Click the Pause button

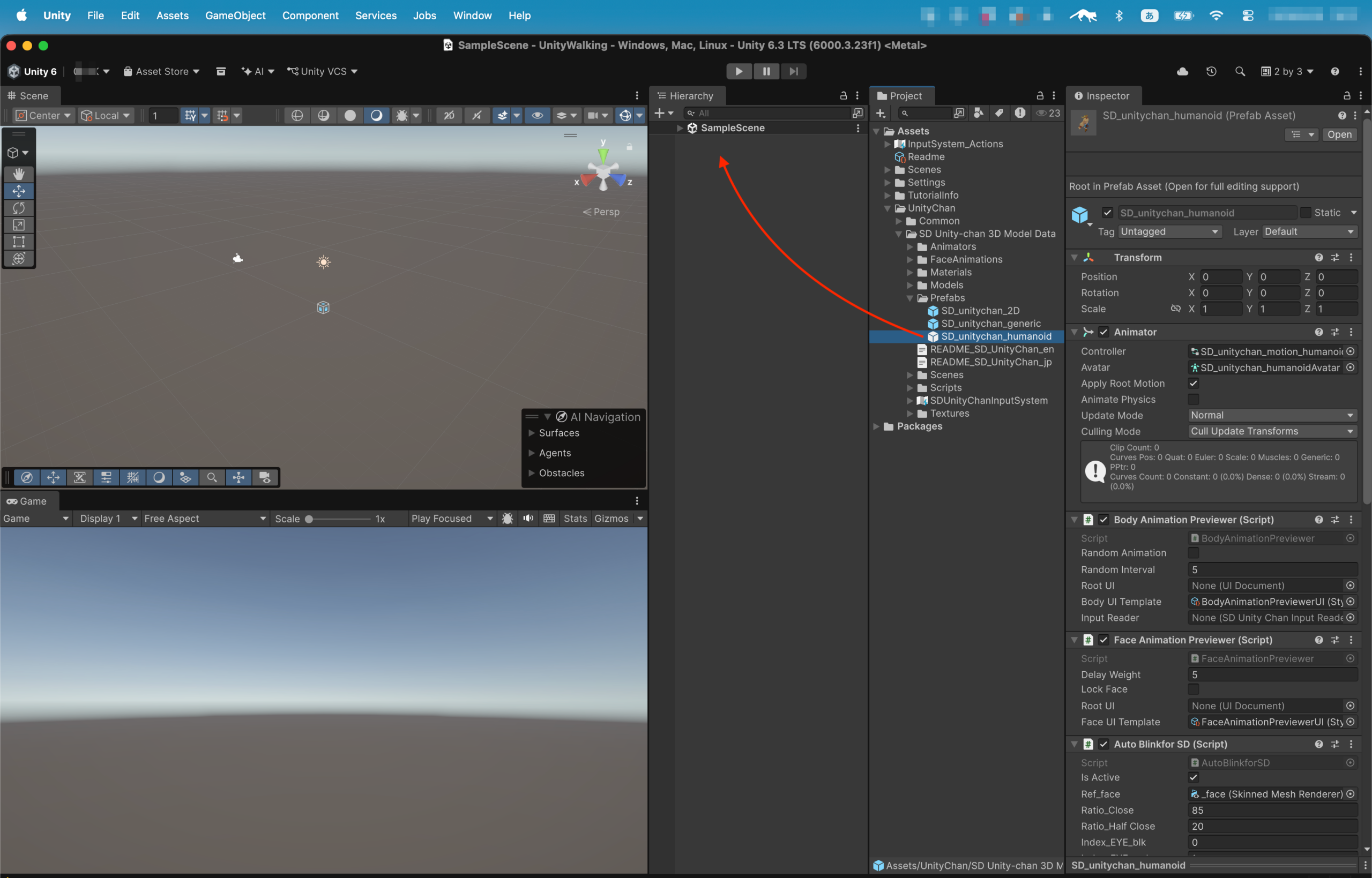pyautogui.click(x=766, y=71)
